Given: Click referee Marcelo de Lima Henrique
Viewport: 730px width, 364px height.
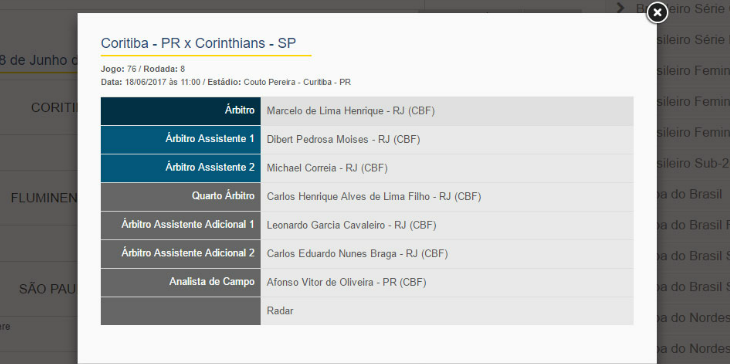Looking at the screenshot, I should tap(351, 111).
